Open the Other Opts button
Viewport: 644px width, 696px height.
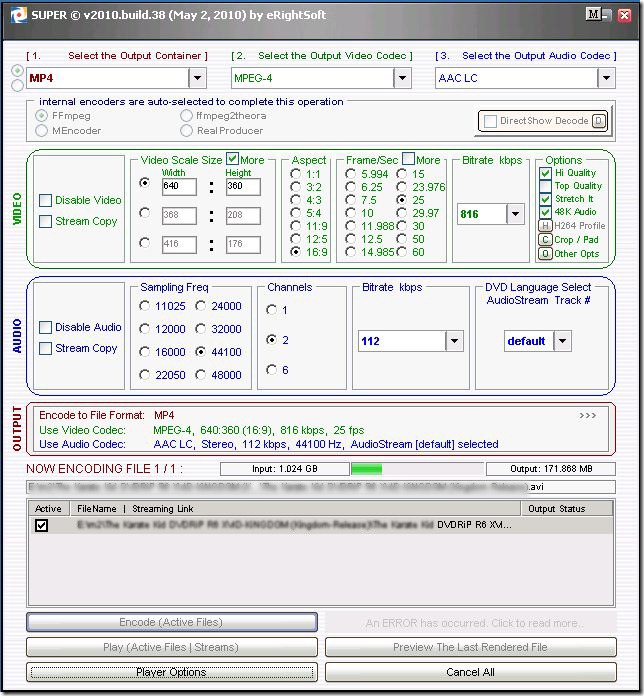point(545,254)
